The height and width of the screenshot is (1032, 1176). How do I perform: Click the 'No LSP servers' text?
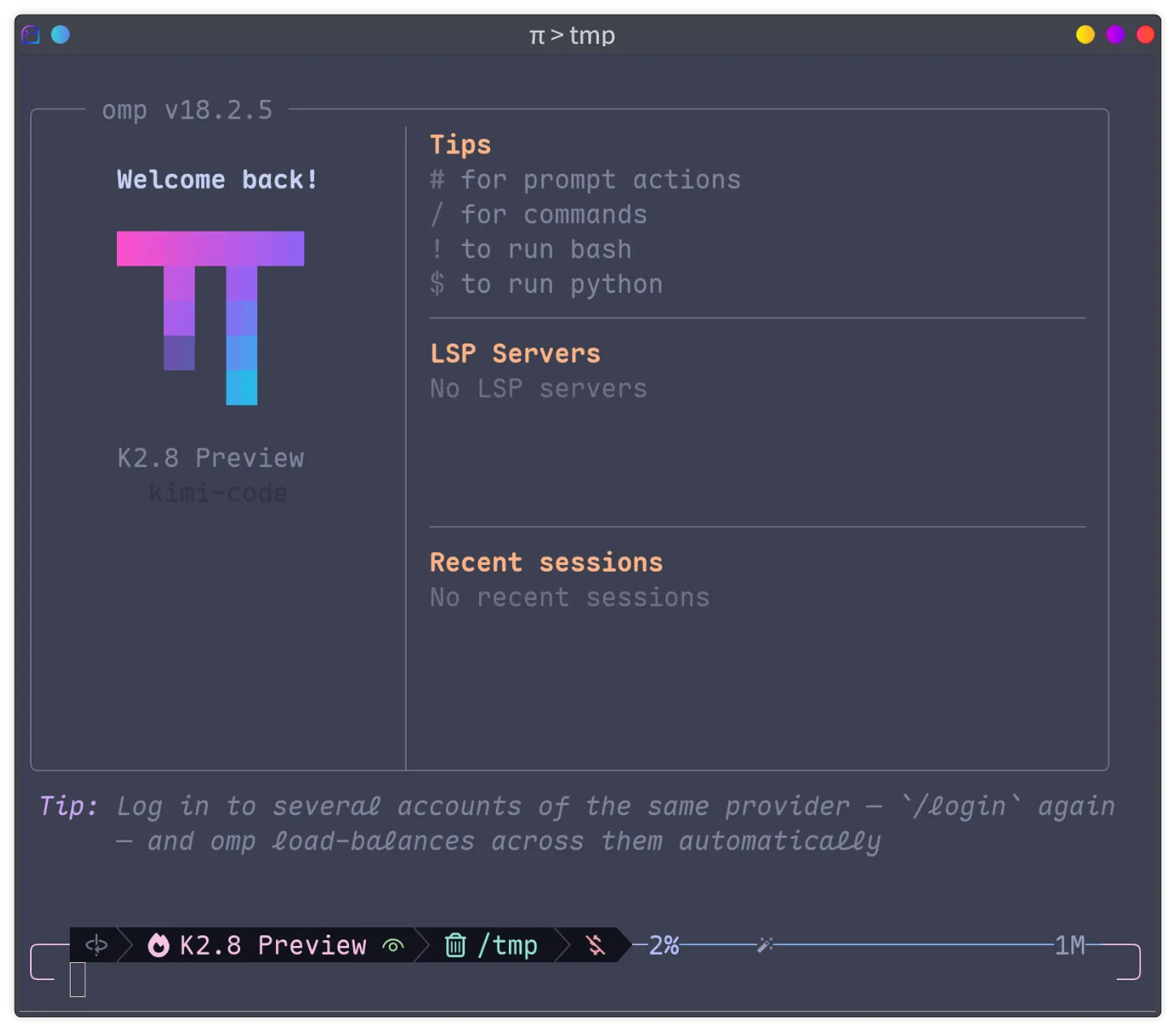pos(538,388)
